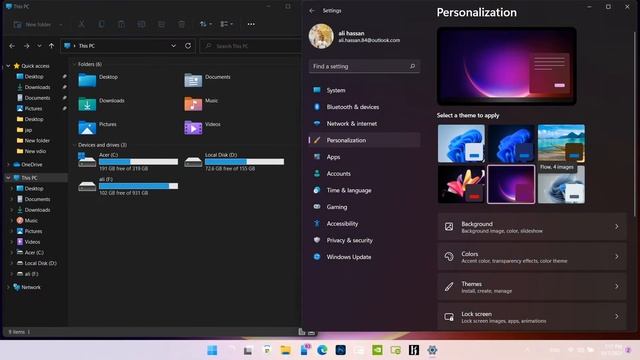Open the Music folder icon in main pane
Image resolution: width=640 pixels, height=360 pixels.
coord(193,104)
